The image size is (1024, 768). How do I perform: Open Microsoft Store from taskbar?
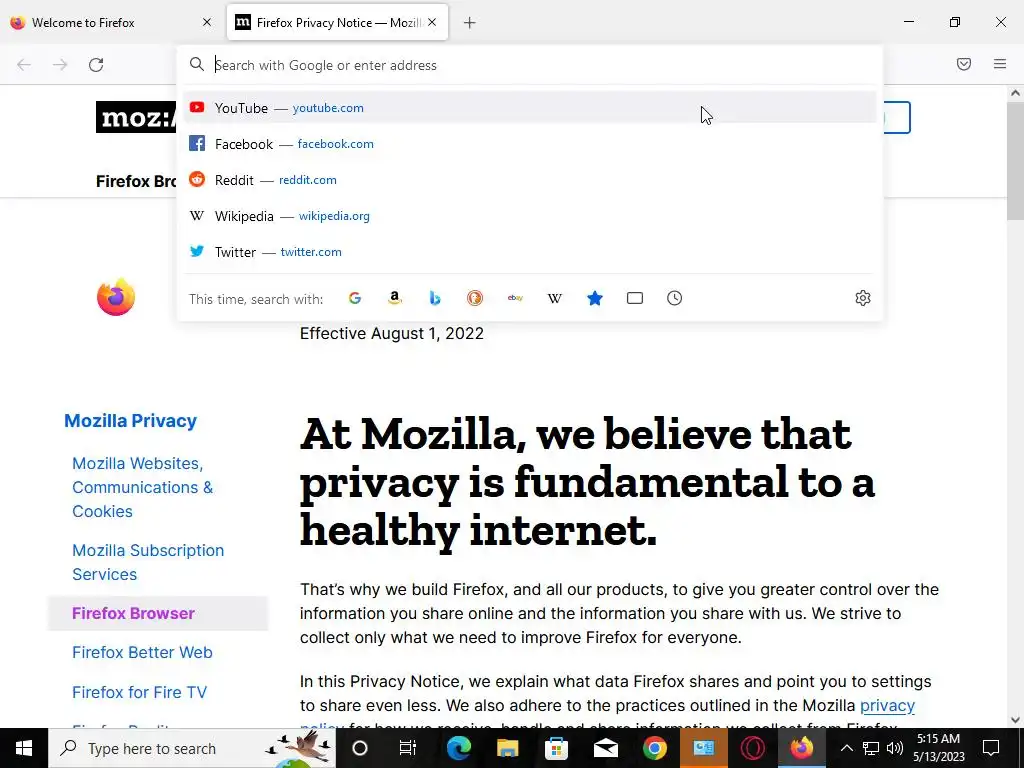[556, 748]
